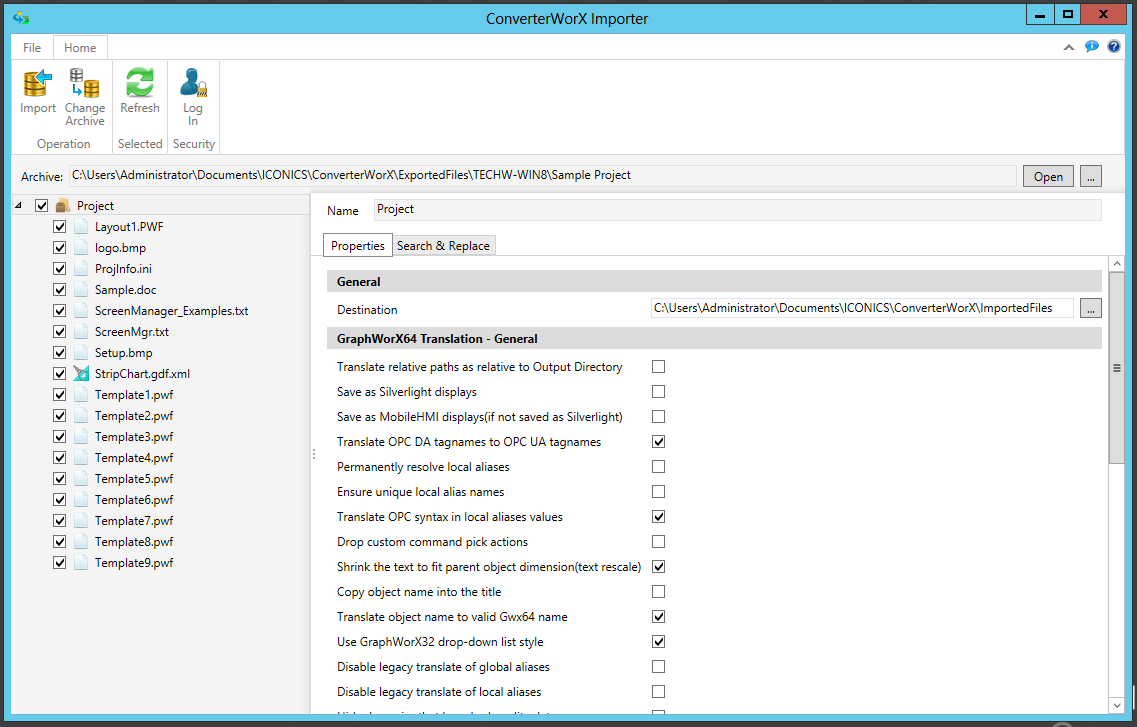The height and width of the screenshot is (727, 1137).
Task: Click the archive browse ellipsis button
Action: 1091,176
